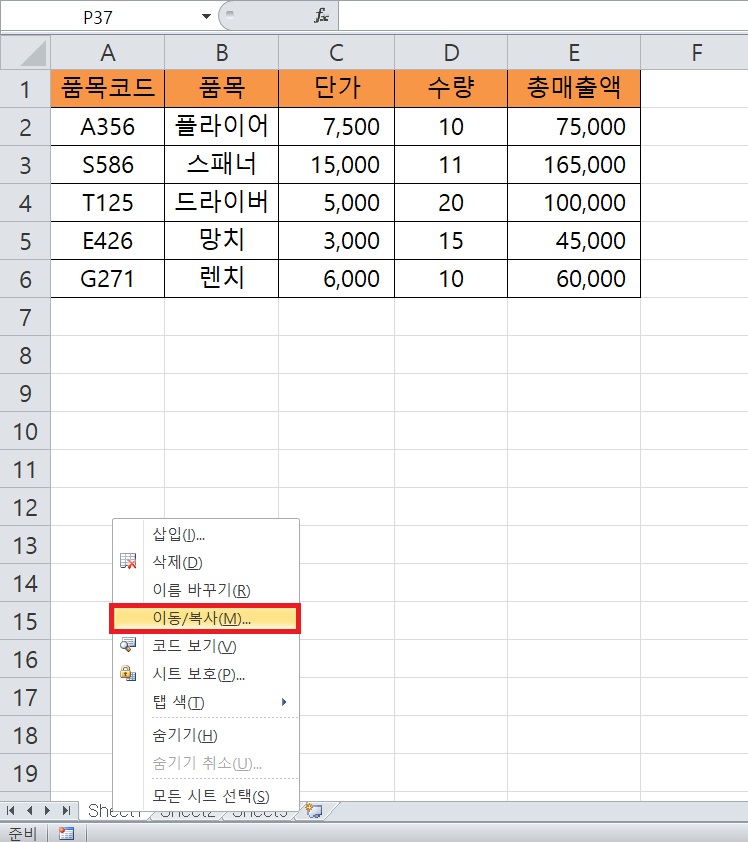
Task: Choose 코드 보기(V) from context menu
Action: [x=206, y=646]
